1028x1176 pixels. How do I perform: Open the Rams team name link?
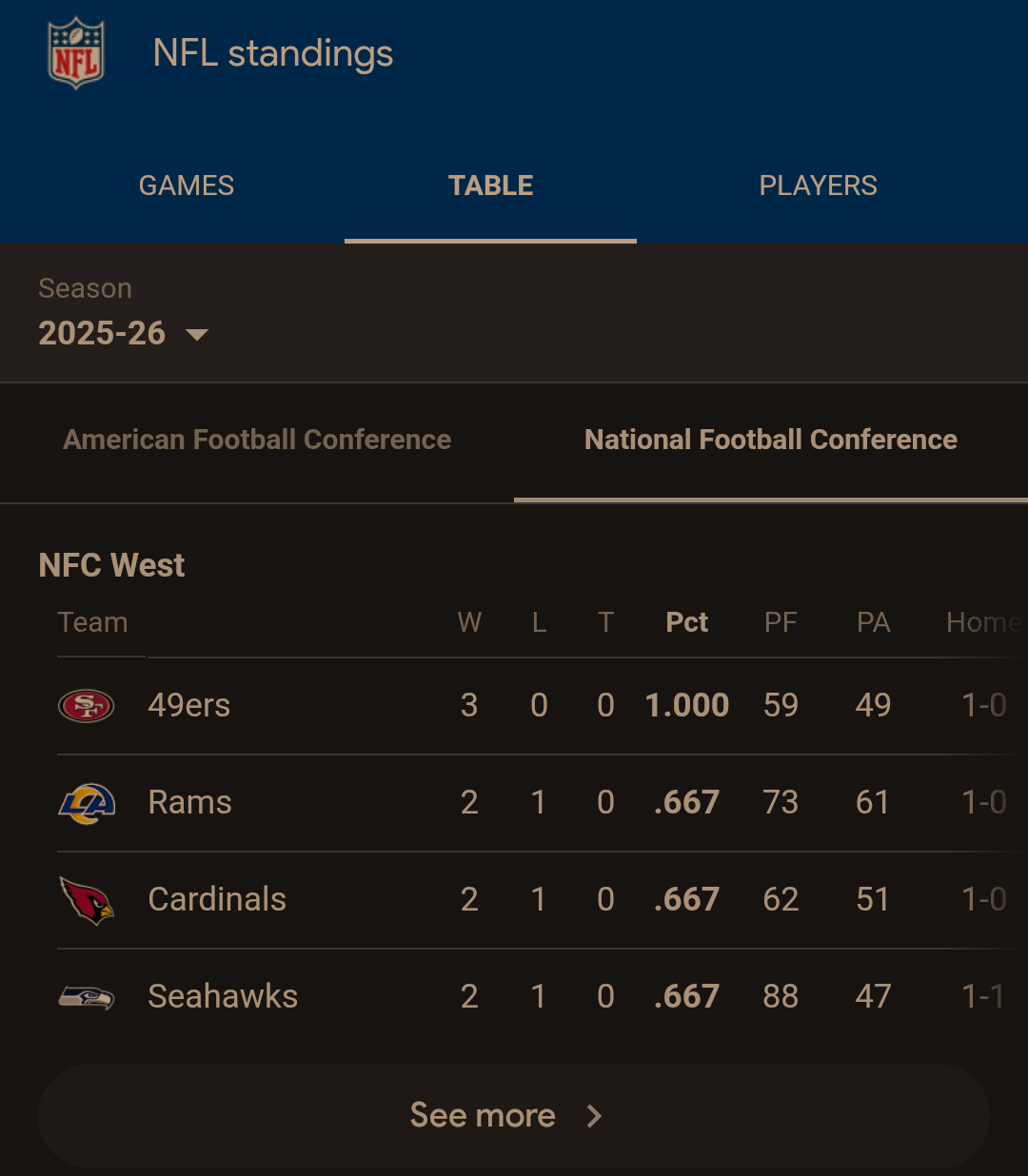[x=190, y=803]
